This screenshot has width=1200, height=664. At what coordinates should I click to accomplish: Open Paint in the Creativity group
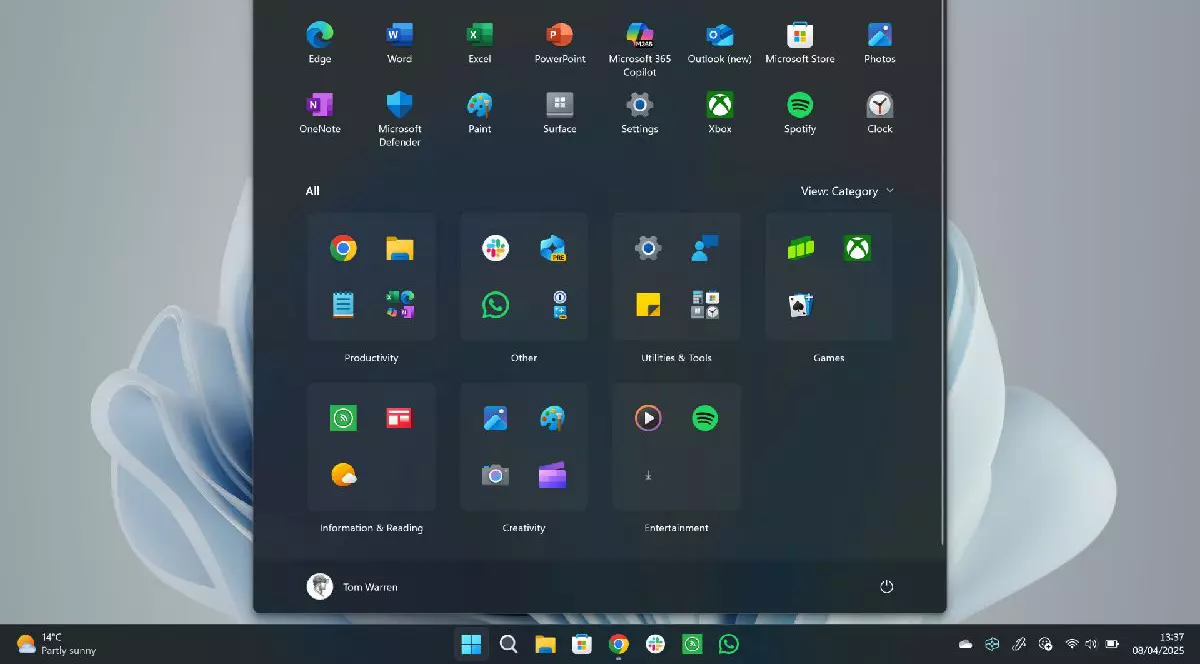tap(553, 418)
